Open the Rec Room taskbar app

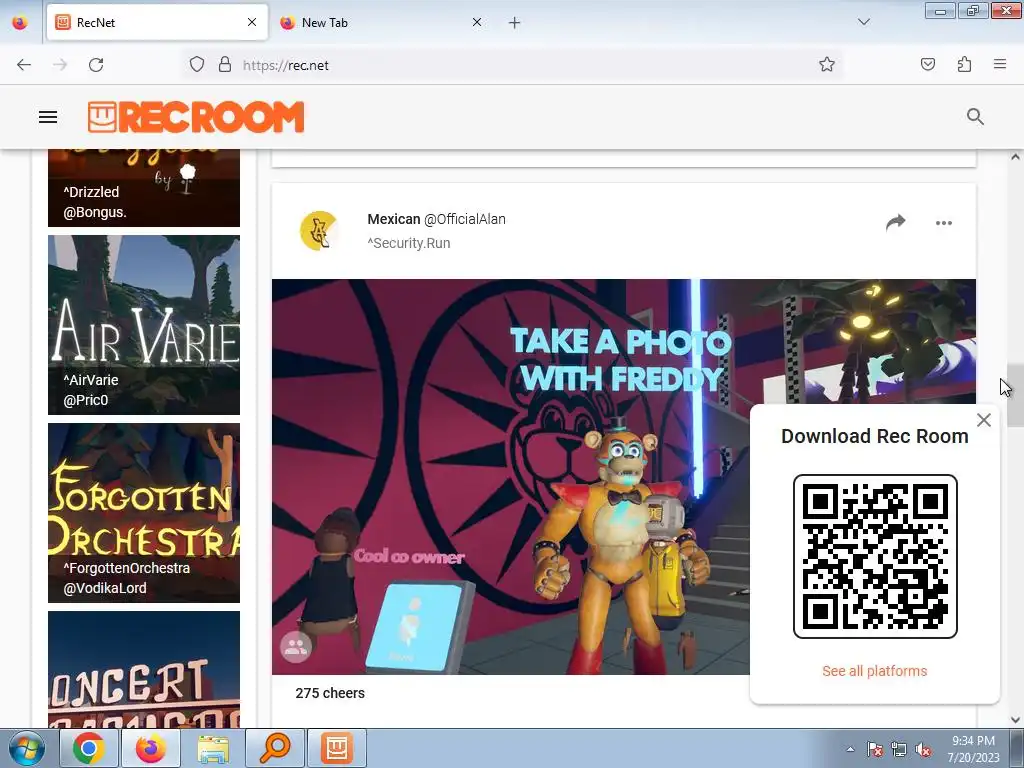[337, 748]
